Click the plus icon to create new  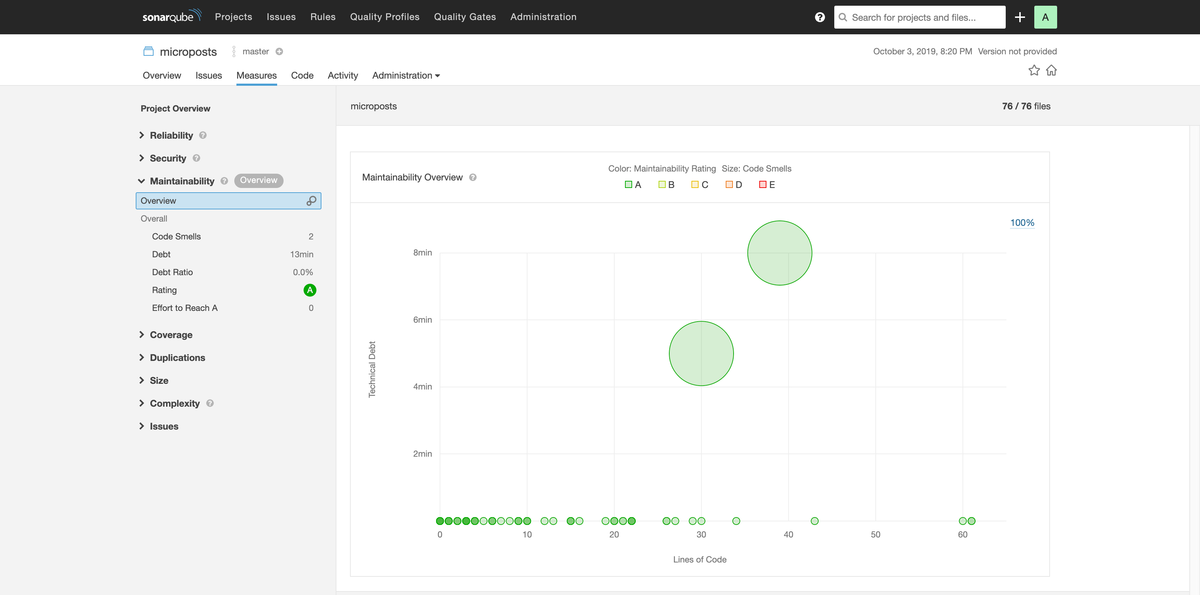[1019, 17]
